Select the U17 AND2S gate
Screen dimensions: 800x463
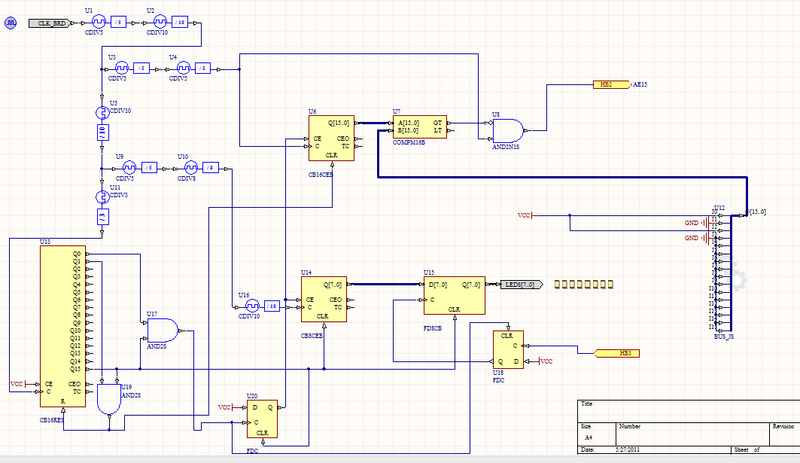tap(162, 328)
